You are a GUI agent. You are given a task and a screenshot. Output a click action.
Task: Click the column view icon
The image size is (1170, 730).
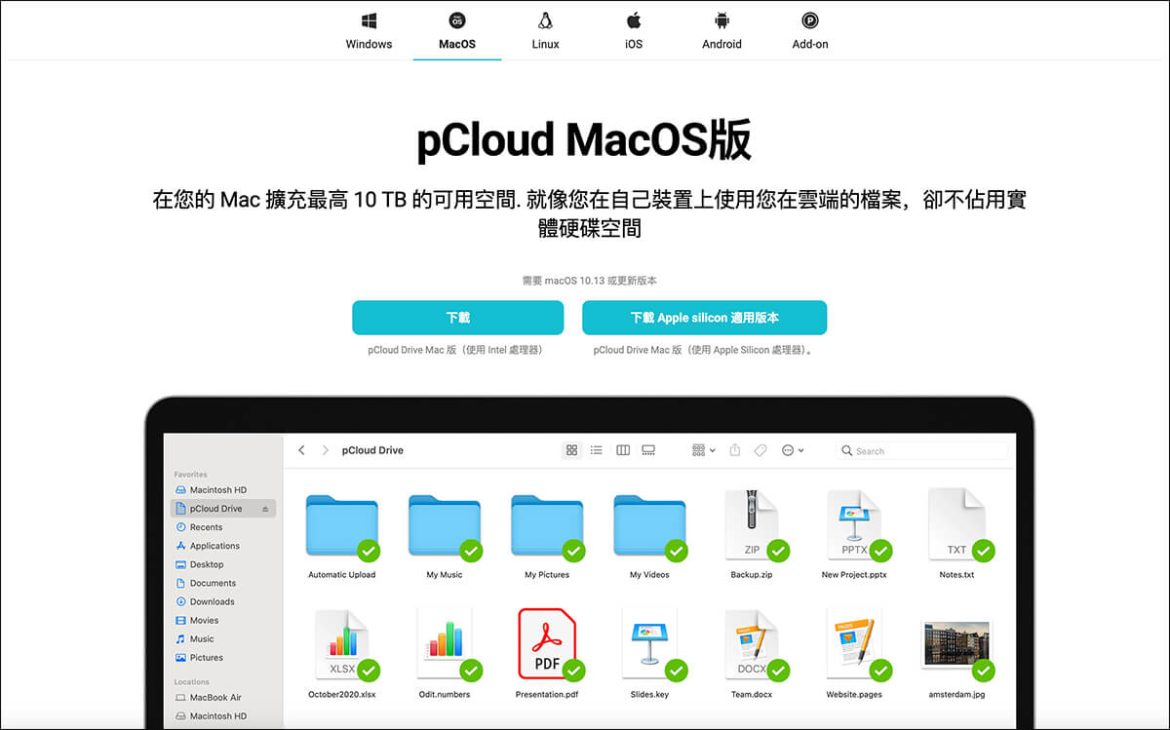coord(623,450)
